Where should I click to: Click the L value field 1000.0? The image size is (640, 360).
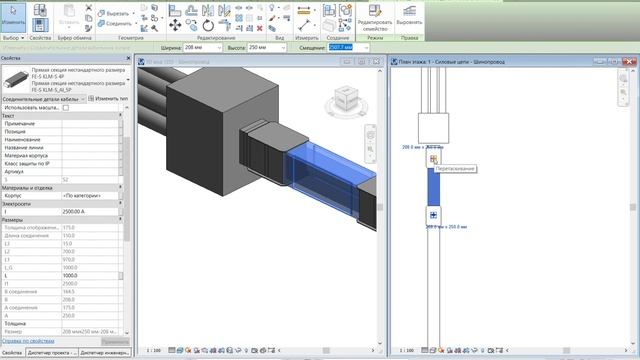90,276
